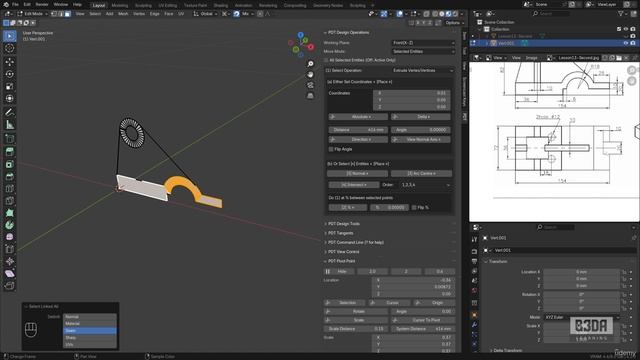Select the Poly Build tool

[x=9, y=213]
